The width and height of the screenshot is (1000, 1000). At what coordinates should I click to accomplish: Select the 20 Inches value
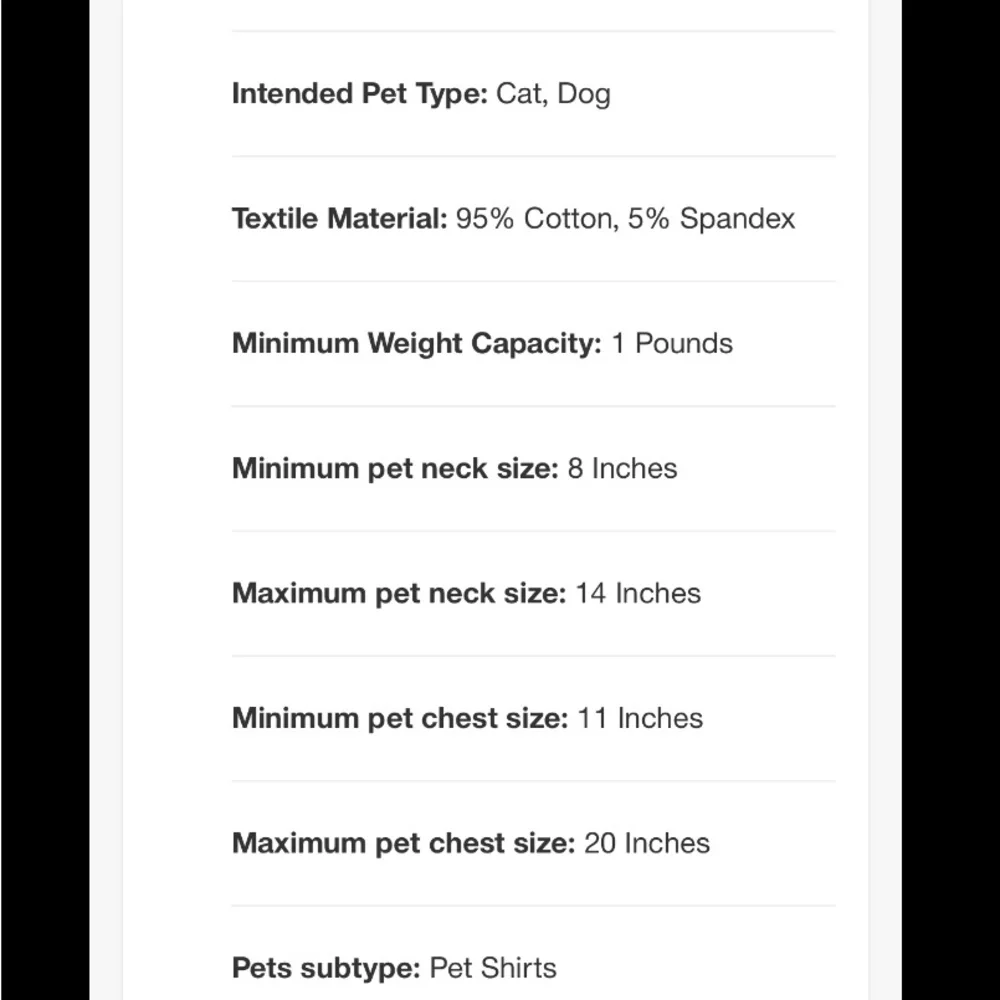[647, 844]
